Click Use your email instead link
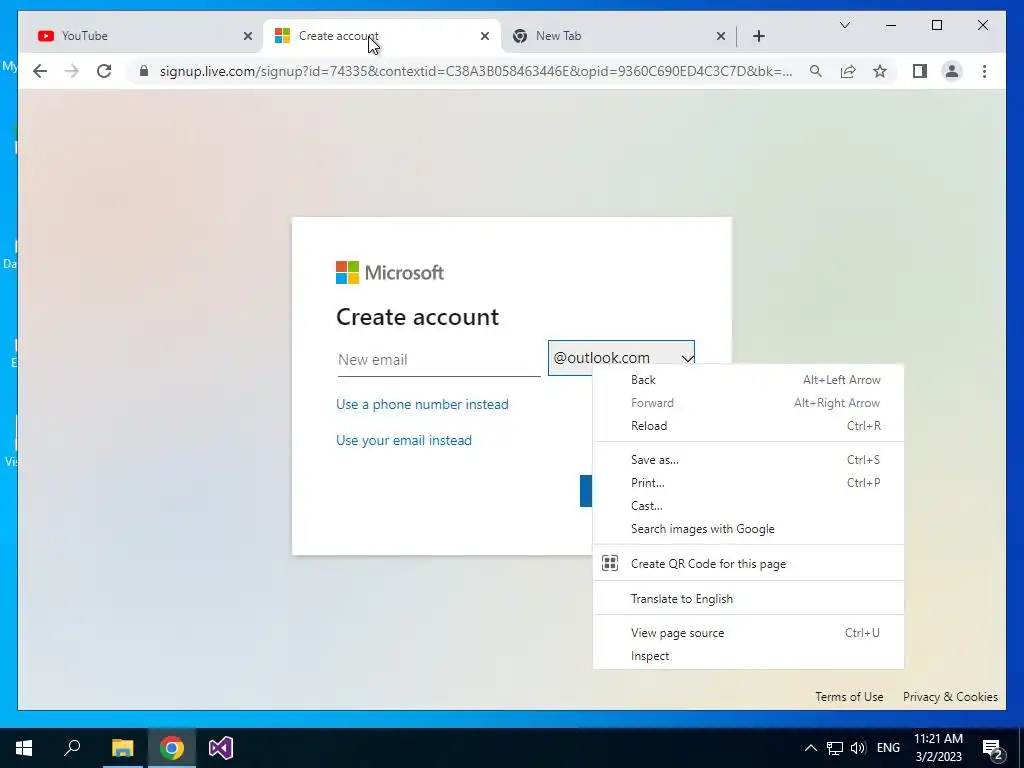The width and height of the screenshot is (1024, 768). click(404, 440)
